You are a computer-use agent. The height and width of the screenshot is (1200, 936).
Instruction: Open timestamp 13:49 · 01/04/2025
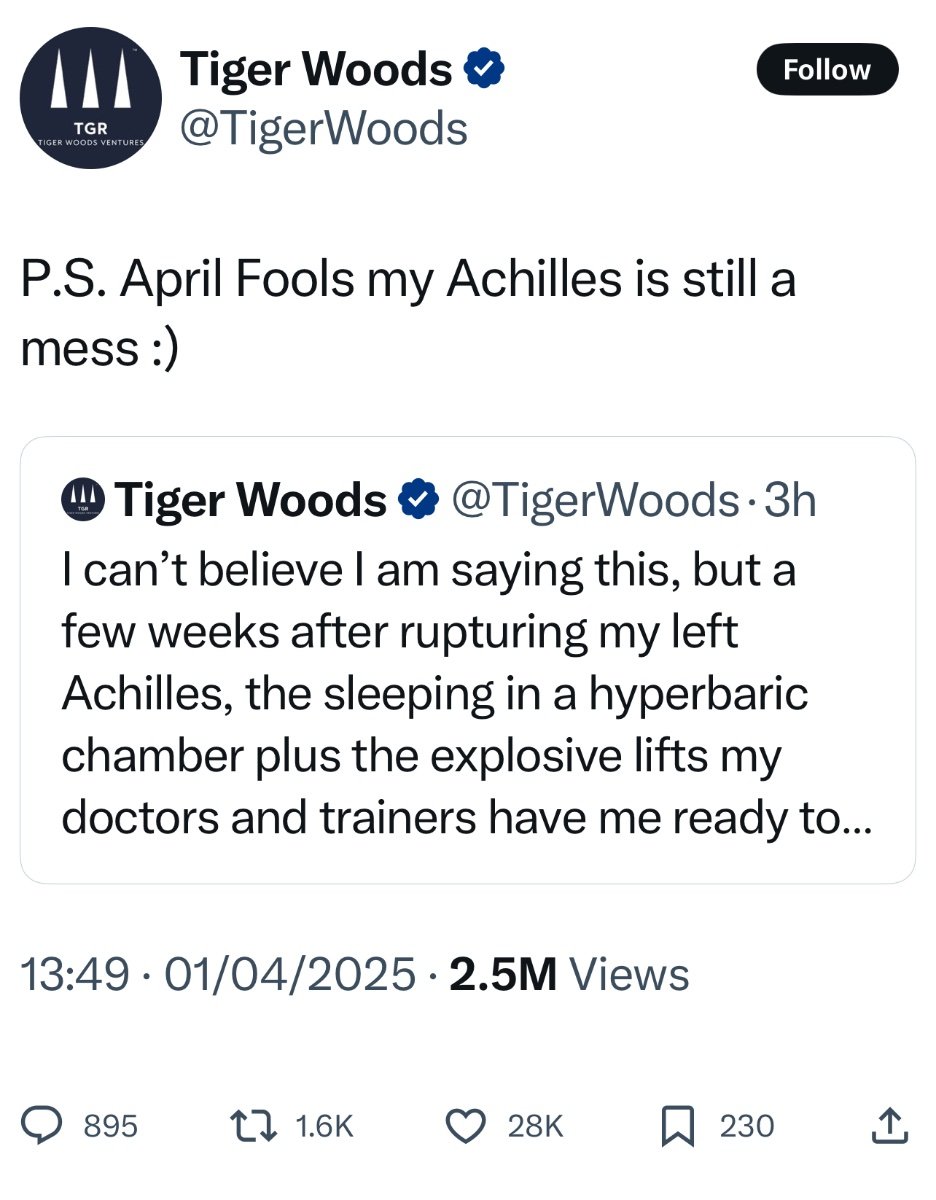(218, 972)
